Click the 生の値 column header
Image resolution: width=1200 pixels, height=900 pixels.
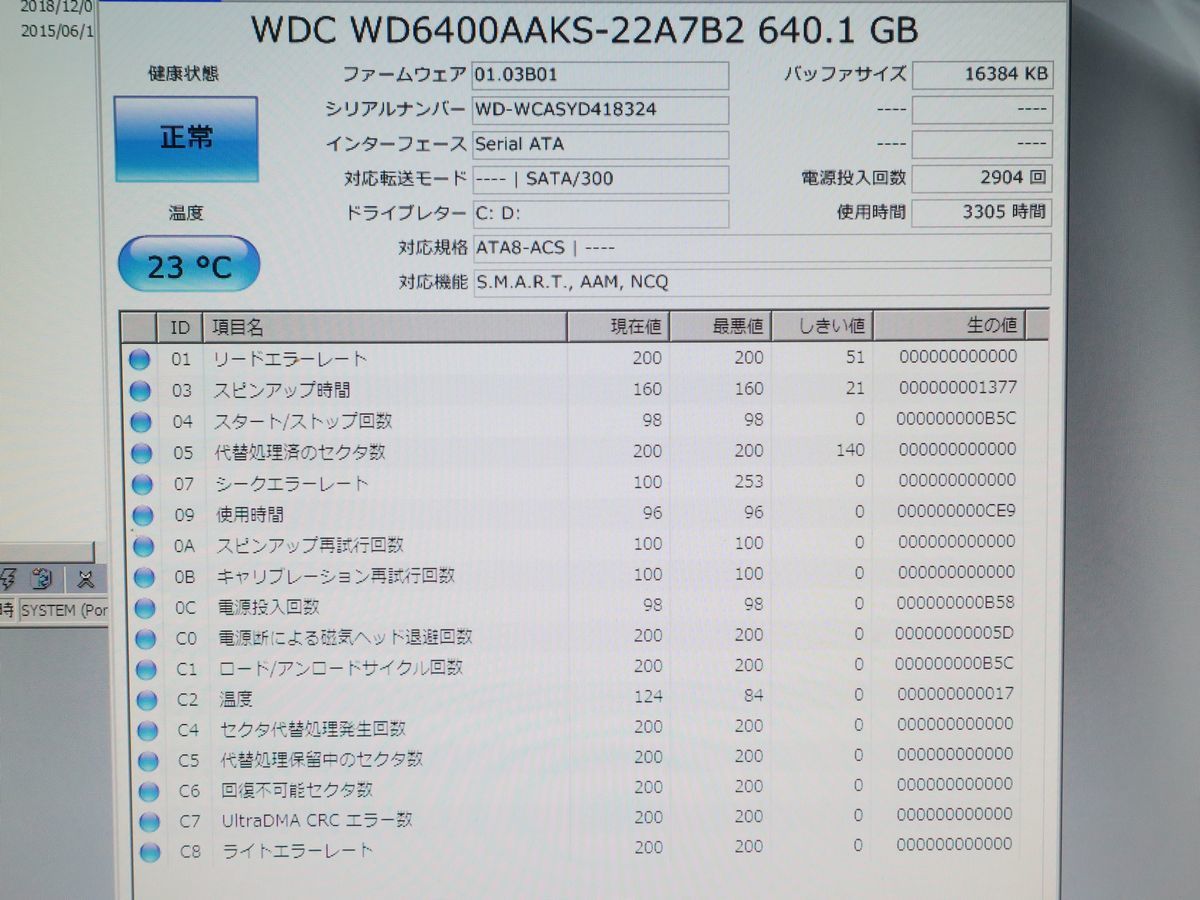948,324
